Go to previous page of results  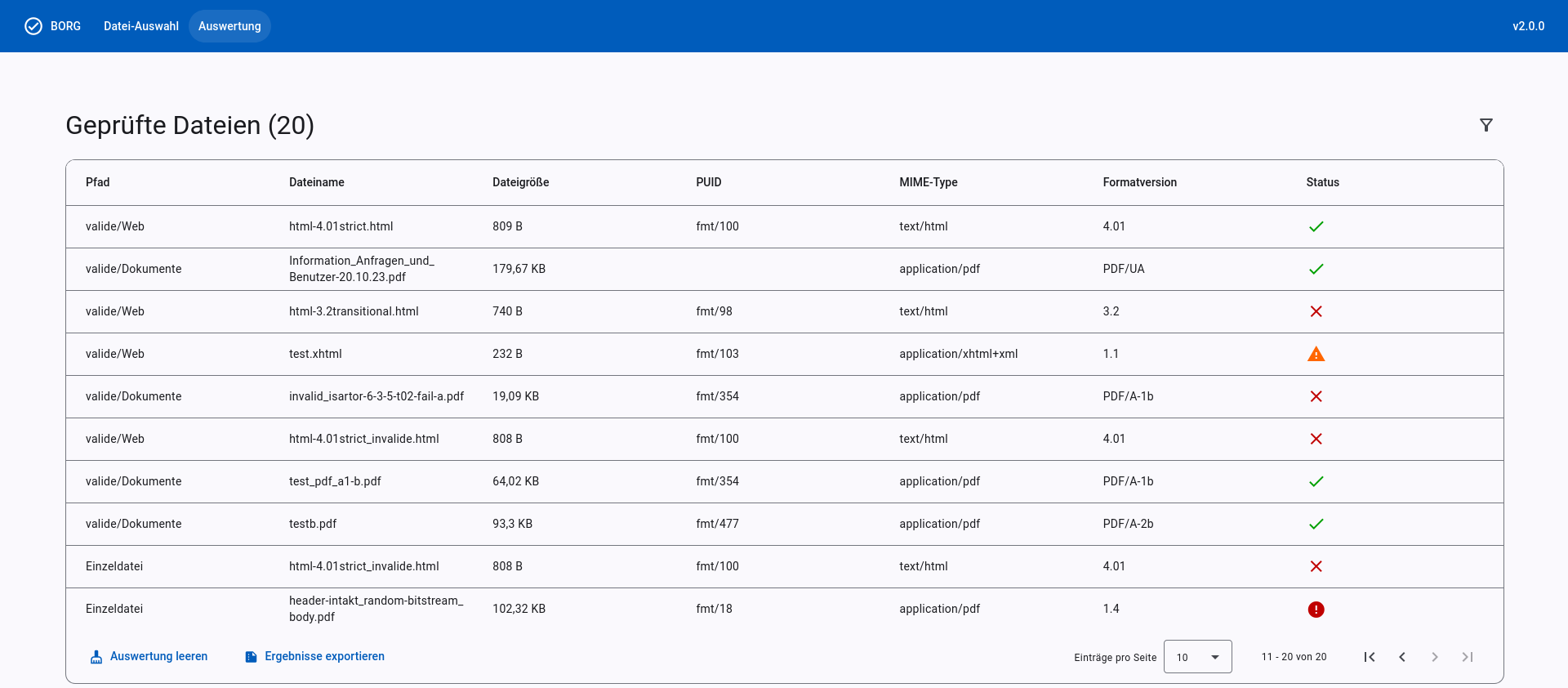click(x=1402, y=657)
